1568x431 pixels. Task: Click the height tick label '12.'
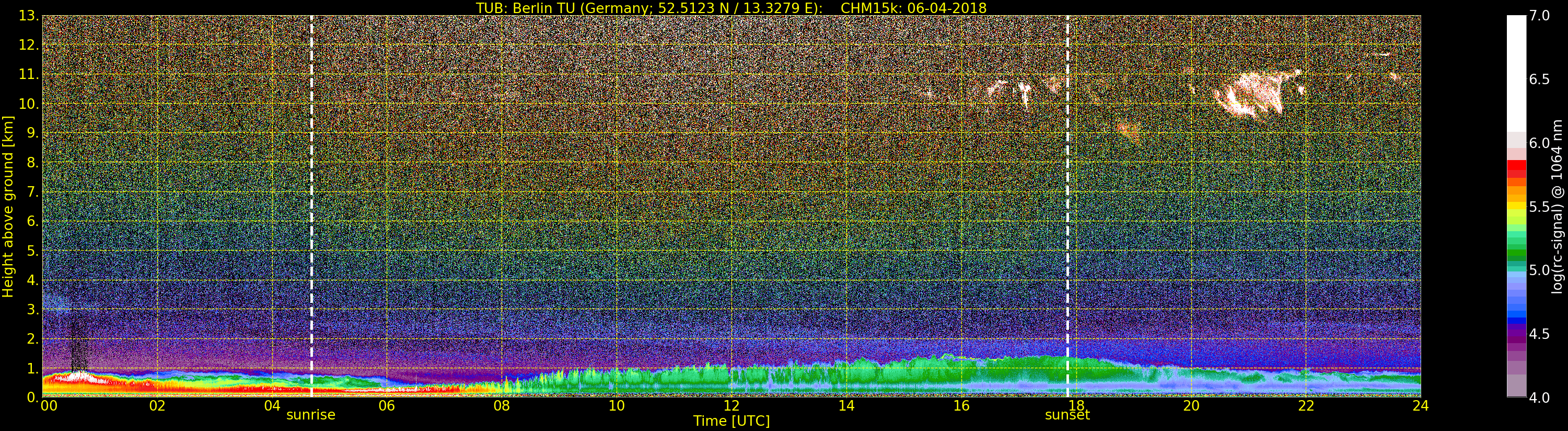pyautogui.click(x=29, y=45)
